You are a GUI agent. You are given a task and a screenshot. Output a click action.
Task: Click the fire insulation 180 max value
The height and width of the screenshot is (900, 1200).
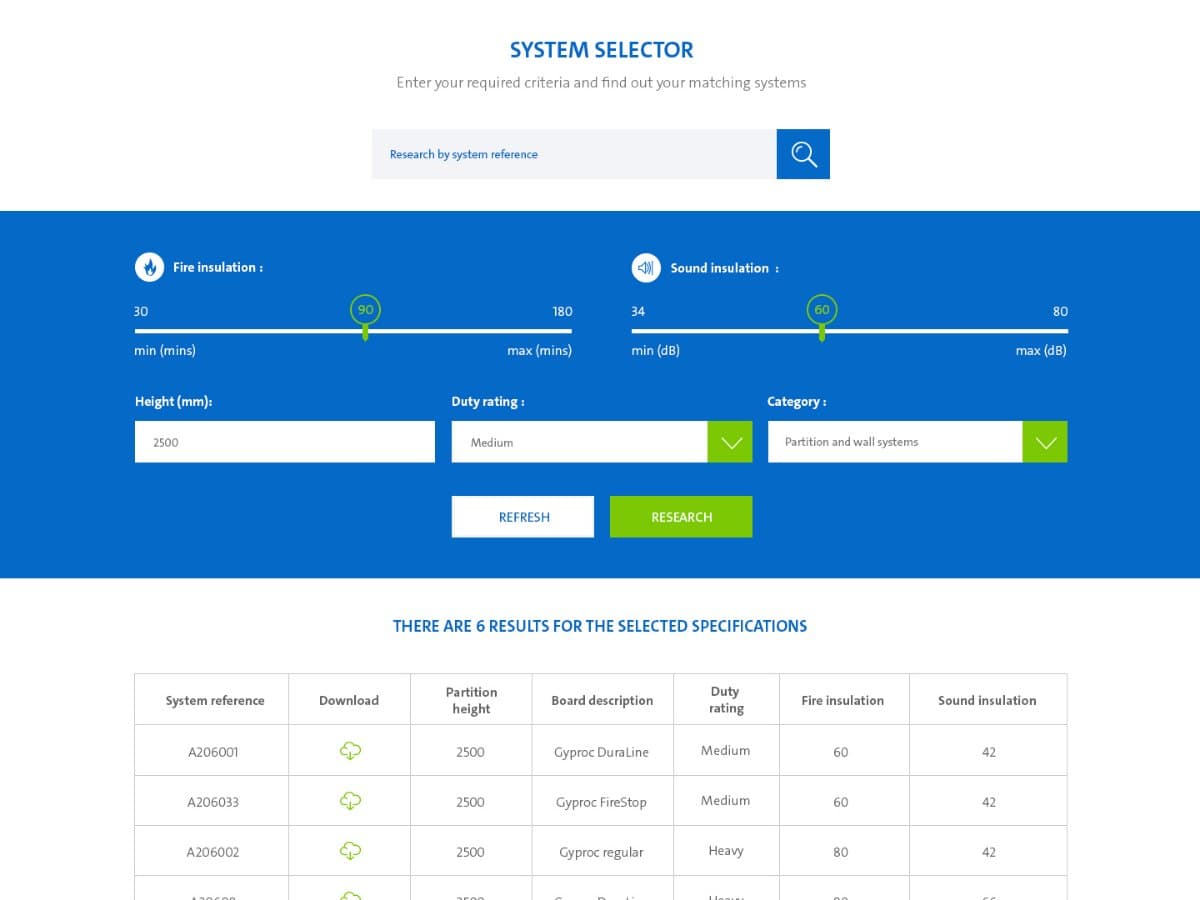point(562,311)
